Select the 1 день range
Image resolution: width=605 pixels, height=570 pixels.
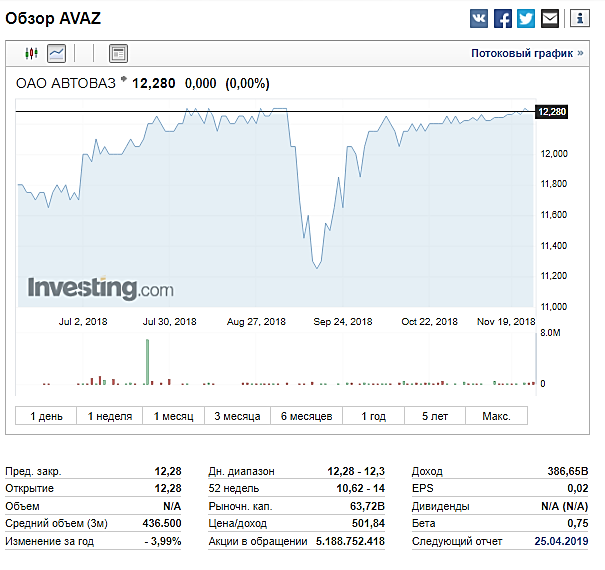click(x=46, y=416)
